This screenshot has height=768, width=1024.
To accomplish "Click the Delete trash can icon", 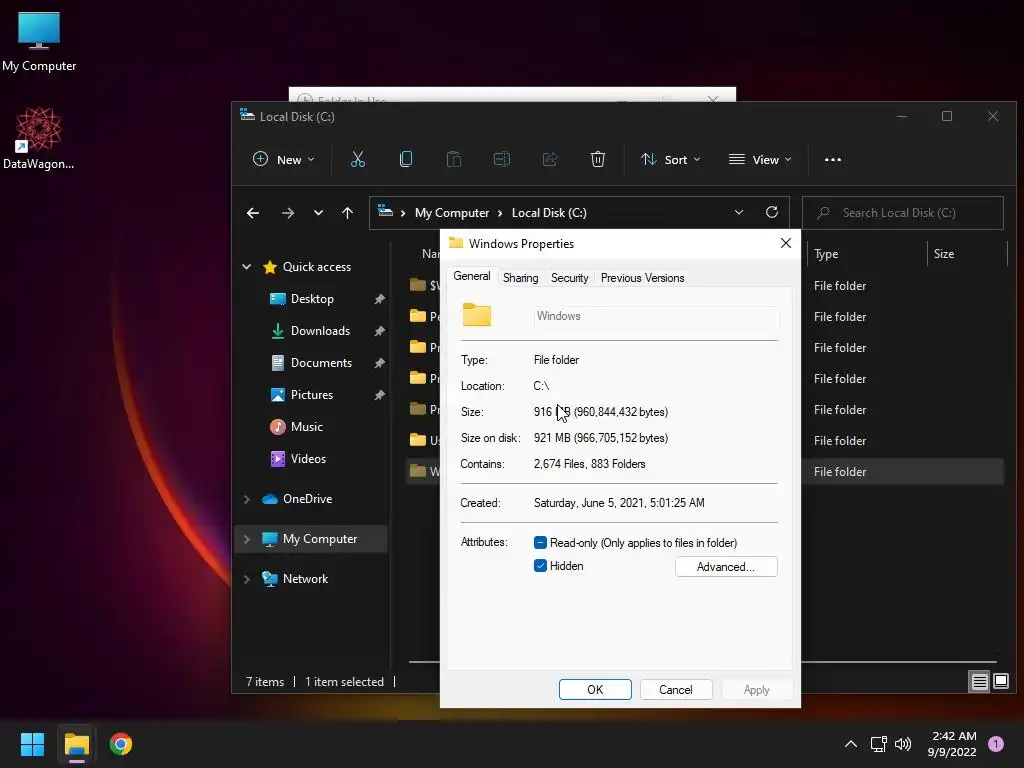I will [x=598, y=159].
